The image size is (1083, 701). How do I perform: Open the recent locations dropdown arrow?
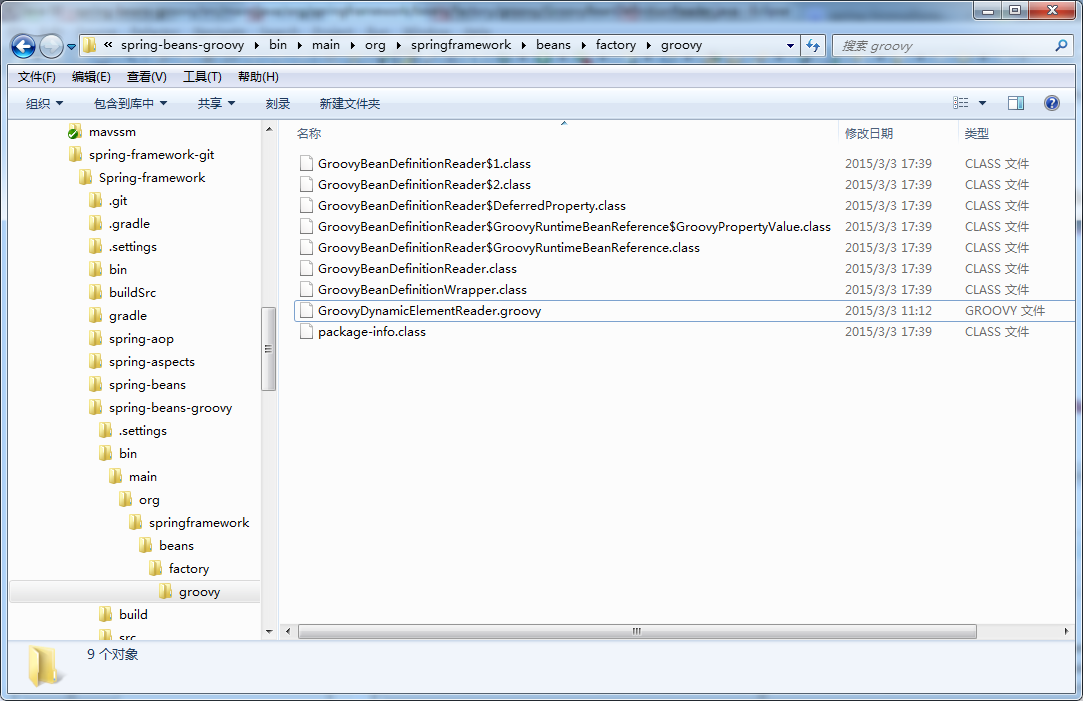point(71,47)
